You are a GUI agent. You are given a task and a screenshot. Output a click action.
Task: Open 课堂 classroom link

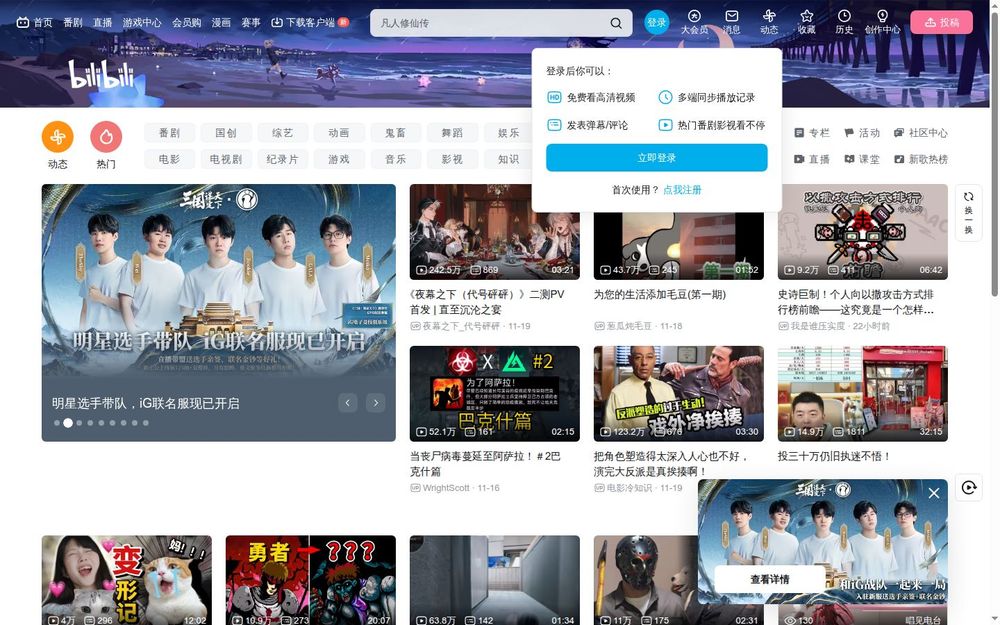click(x=862, y=159)
